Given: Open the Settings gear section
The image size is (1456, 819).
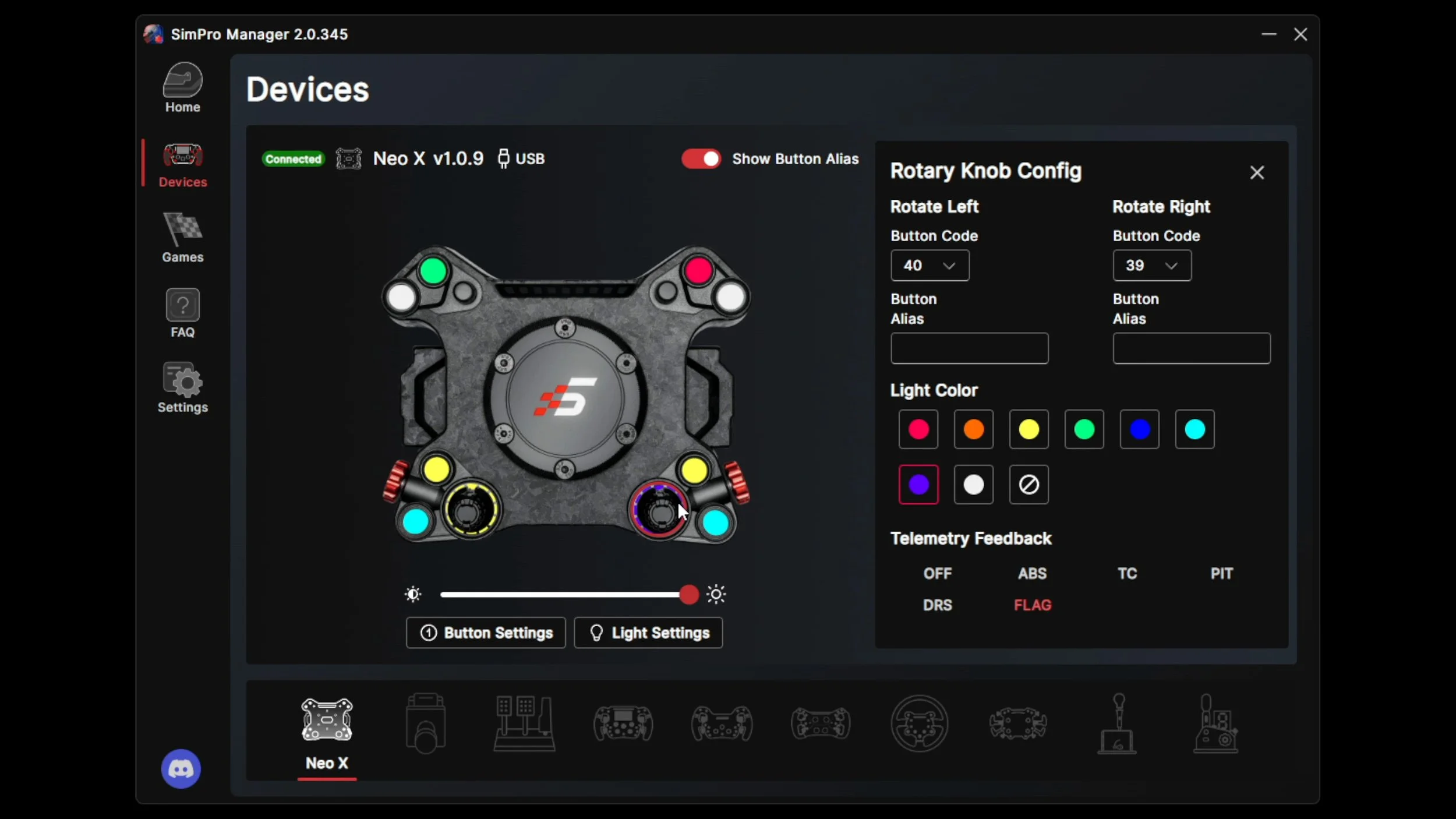Looking at the screenshot, I should pos(182,388).
